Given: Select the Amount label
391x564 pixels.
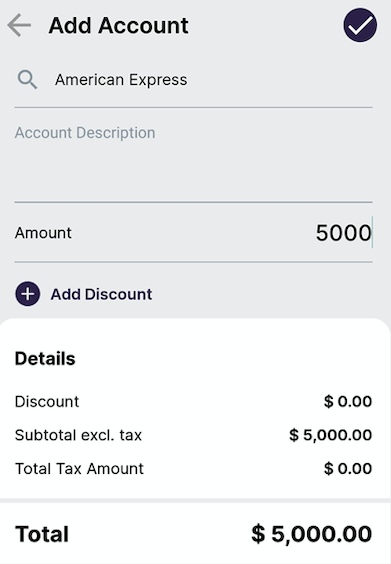Looking at the screenshot, I should click(43, 233).
